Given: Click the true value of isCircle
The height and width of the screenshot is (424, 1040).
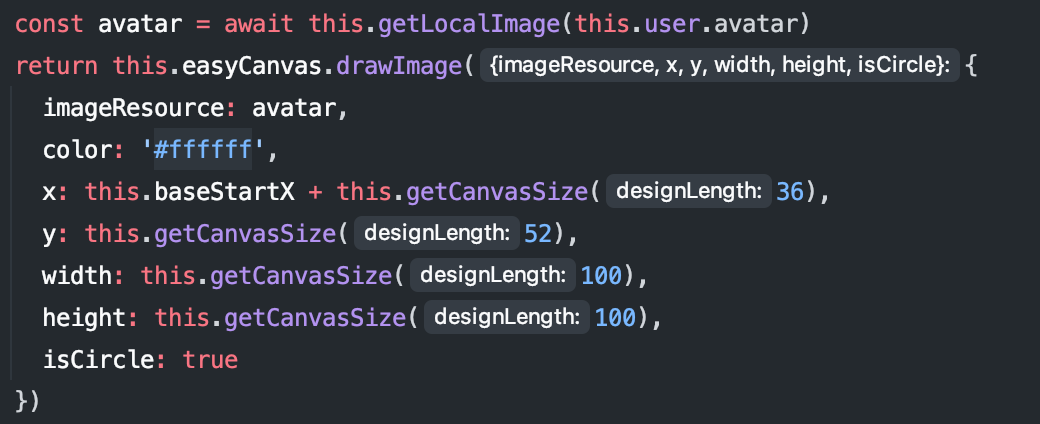Looking at the screenshot, I should click(210, 359).
